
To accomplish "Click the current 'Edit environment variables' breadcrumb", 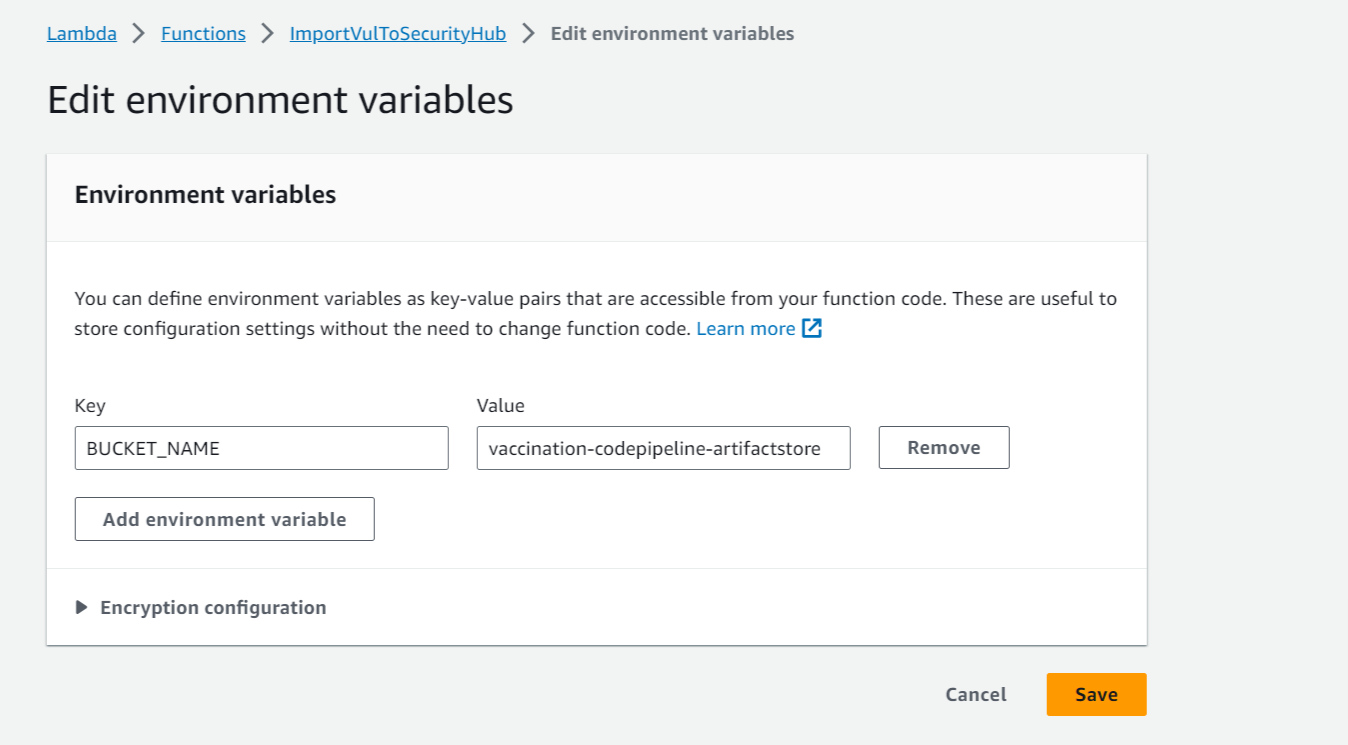I will click(672, 34).
